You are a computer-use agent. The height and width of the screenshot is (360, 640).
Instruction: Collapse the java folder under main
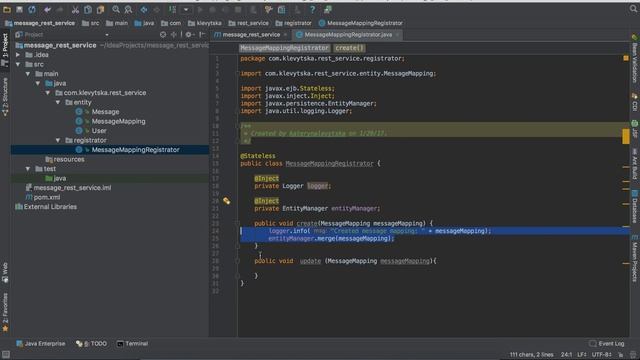coord(38,83)
